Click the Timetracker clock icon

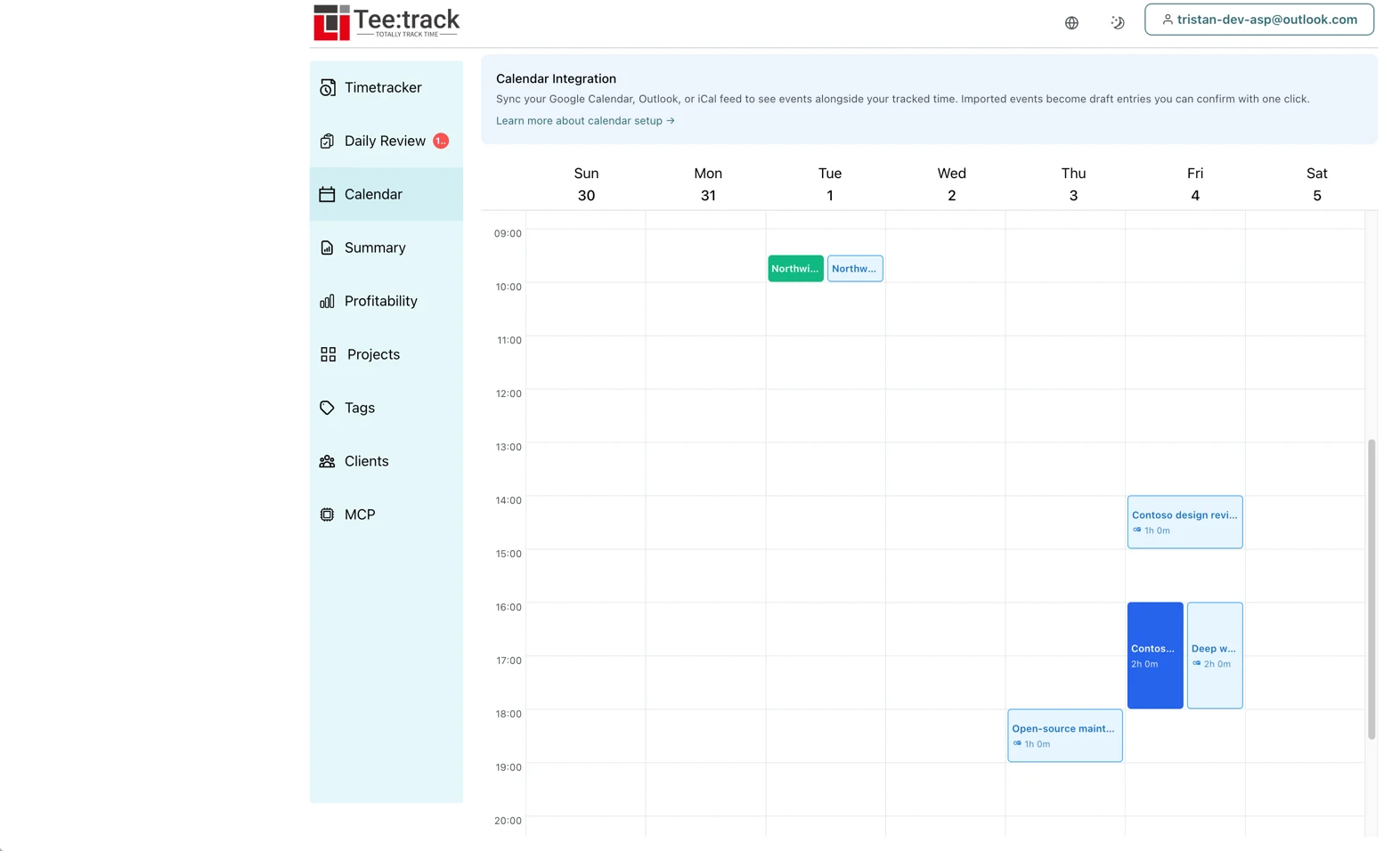327,87
